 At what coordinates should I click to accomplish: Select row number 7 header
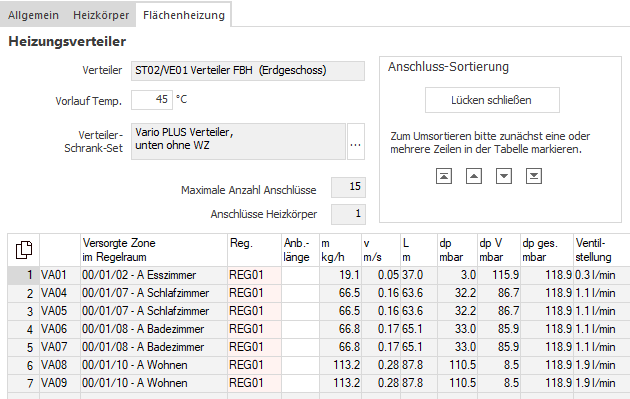pos(23,383)
